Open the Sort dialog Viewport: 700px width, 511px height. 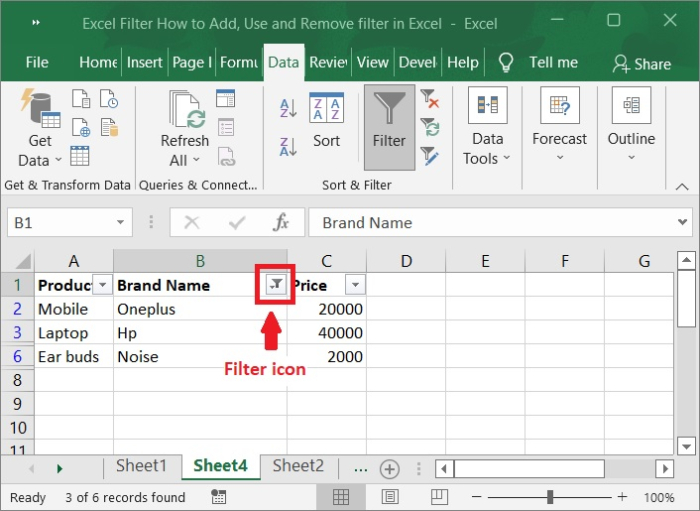[x=326, y=120]
